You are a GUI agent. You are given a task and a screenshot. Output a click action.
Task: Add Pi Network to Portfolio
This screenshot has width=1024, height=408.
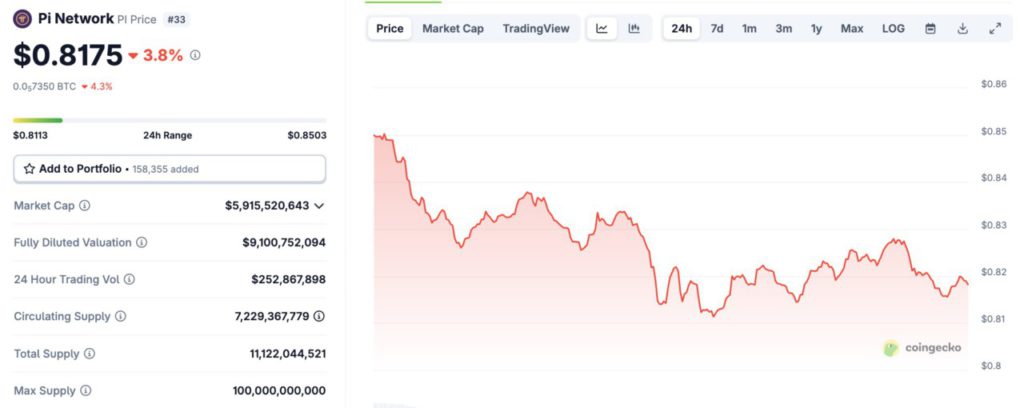click(169, 168)
